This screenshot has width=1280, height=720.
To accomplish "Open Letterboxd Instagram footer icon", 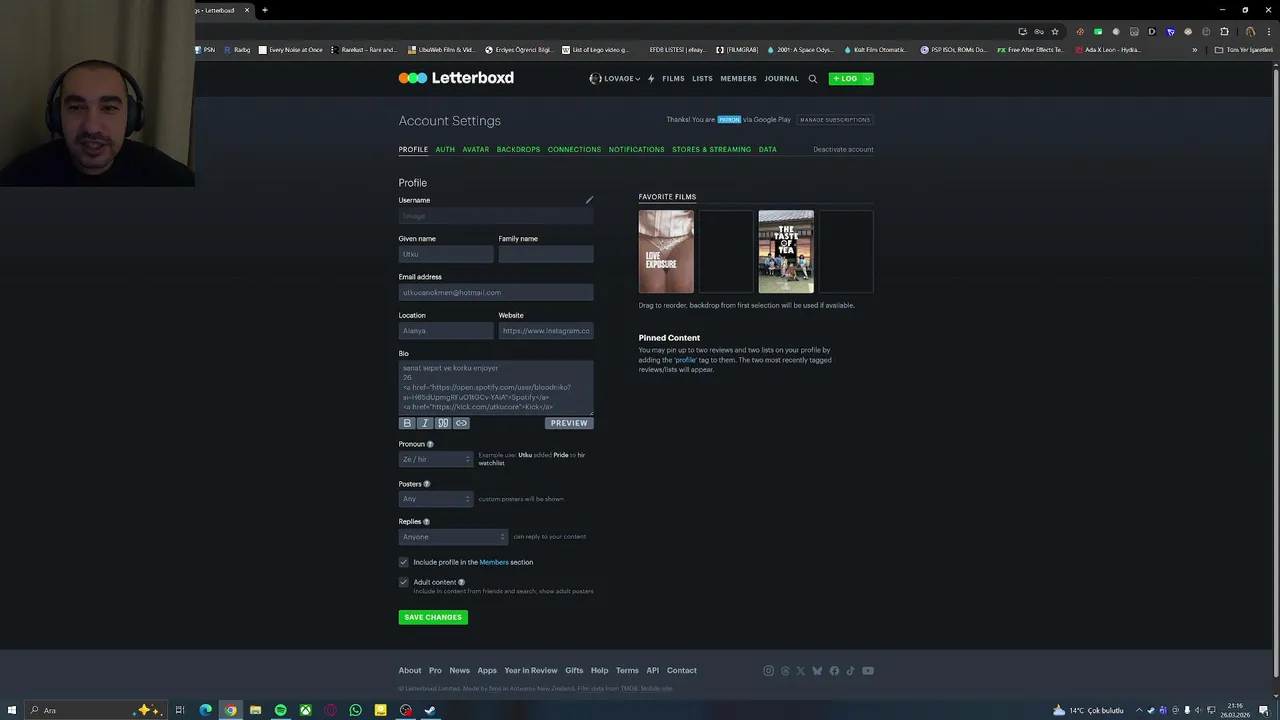I will [768, 671].
